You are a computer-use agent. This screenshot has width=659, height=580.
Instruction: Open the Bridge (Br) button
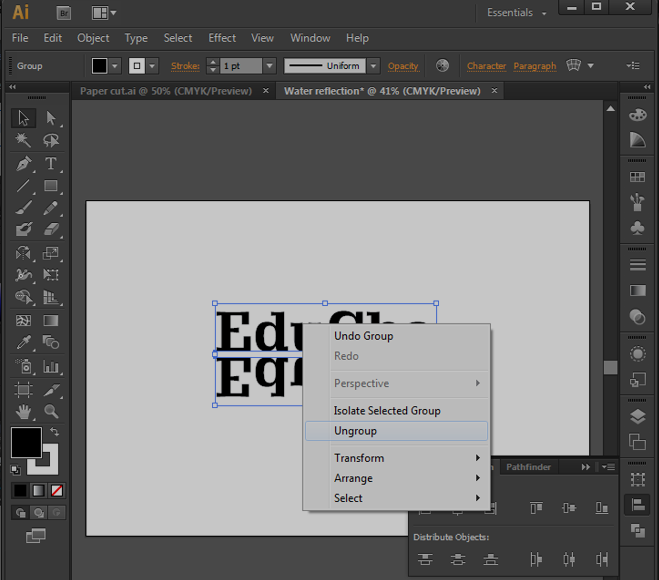(63, 13)
